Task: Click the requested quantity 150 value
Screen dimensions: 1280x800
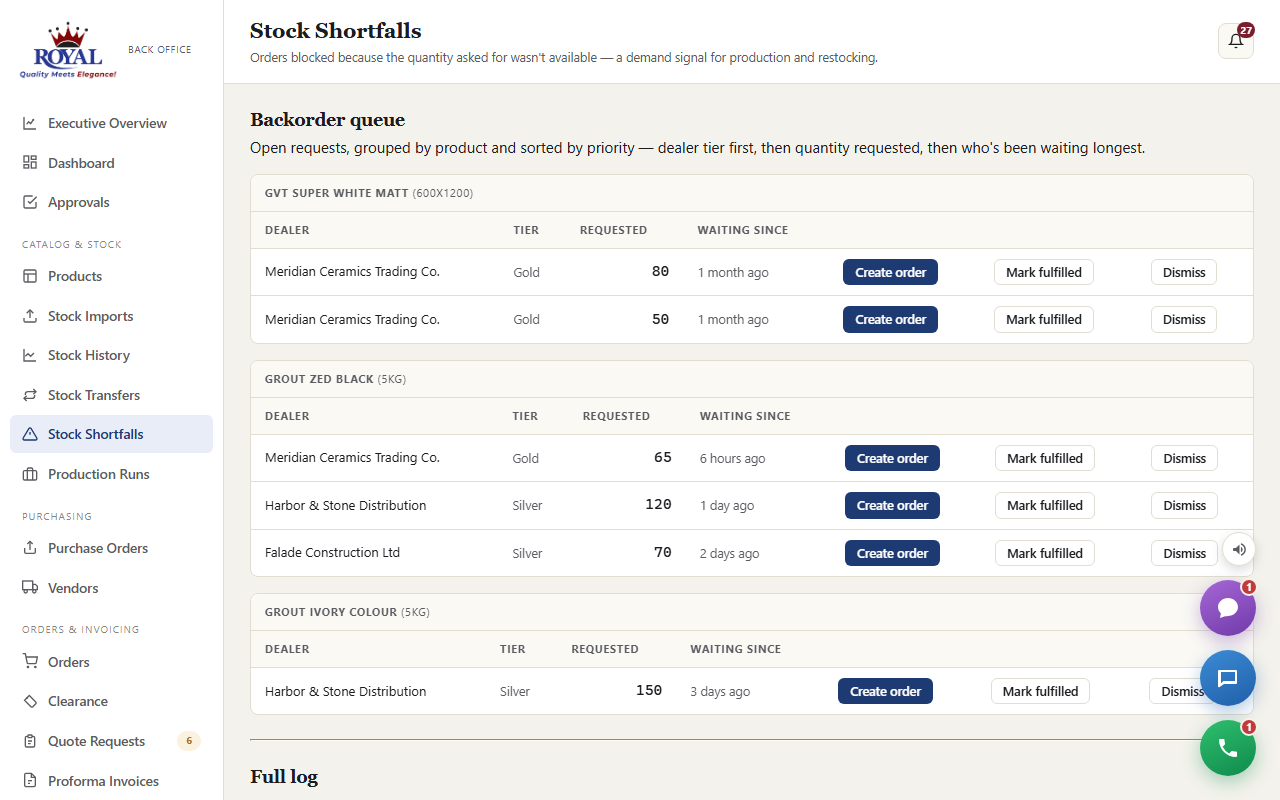Action: pos(649,690)
